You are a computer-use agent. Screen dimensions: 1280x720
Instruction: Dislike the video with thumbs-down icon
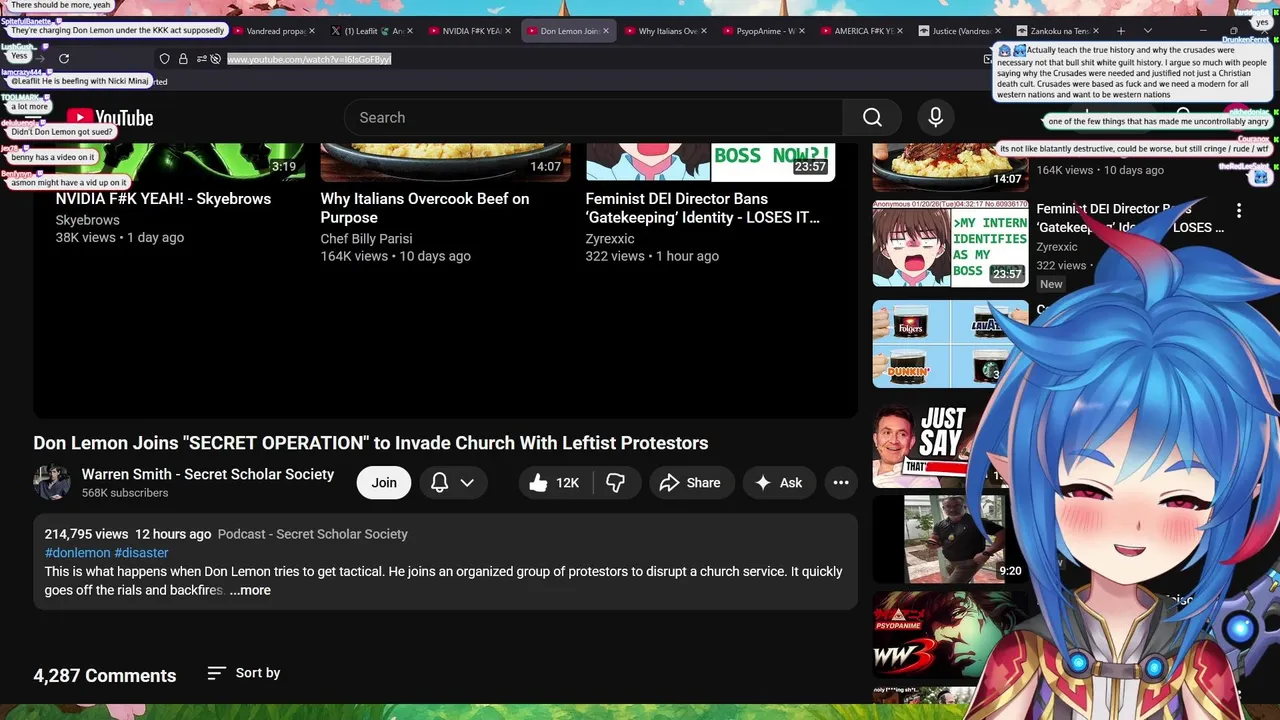616,483
